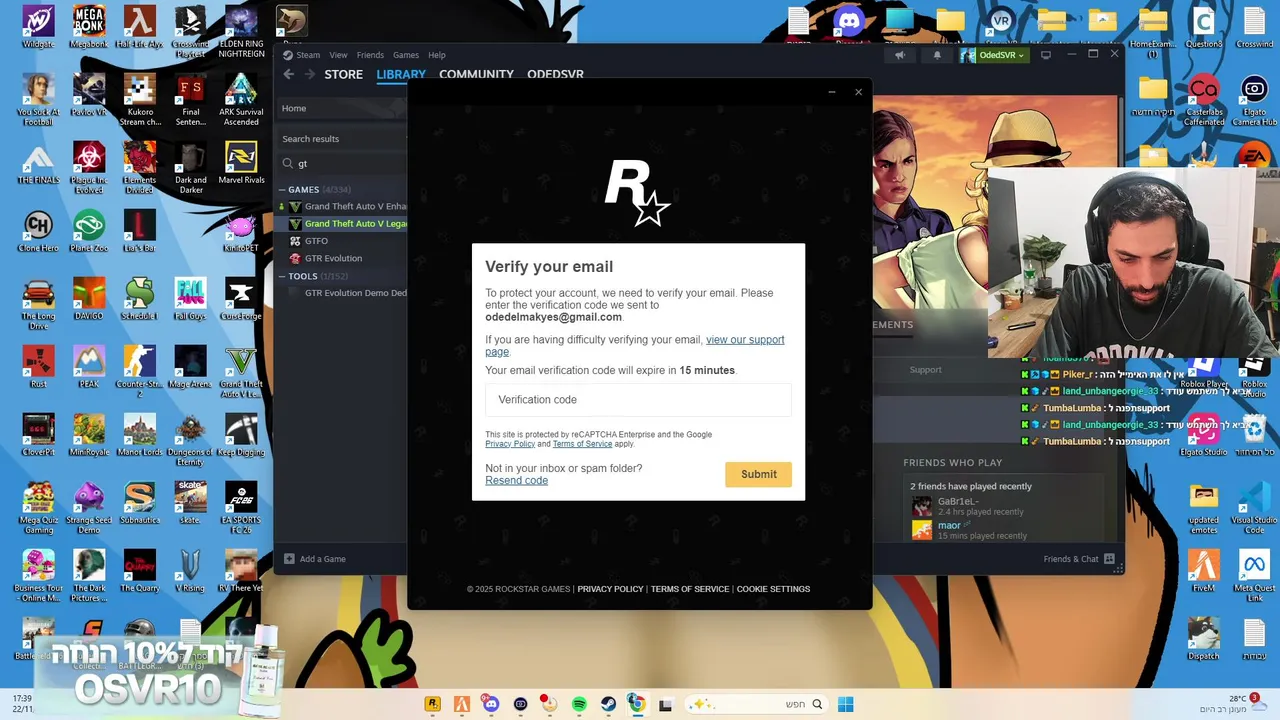Viewport: 1280px width, 720px height.
Task: Open Rockstar launcher from the taskbar
Action: coord(432,704)
